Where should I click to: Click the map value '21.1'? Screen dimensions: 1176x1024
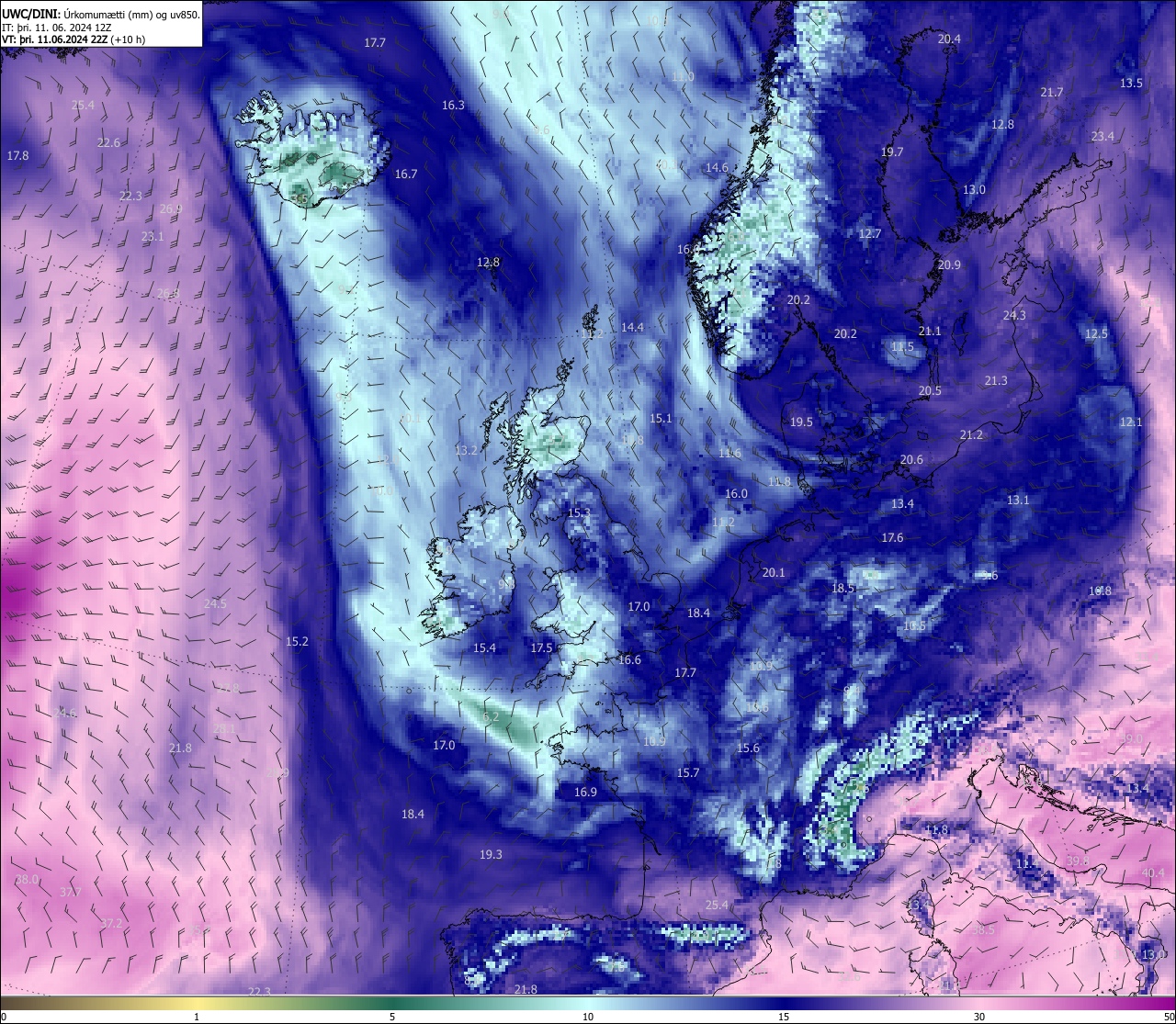(930, 332)
